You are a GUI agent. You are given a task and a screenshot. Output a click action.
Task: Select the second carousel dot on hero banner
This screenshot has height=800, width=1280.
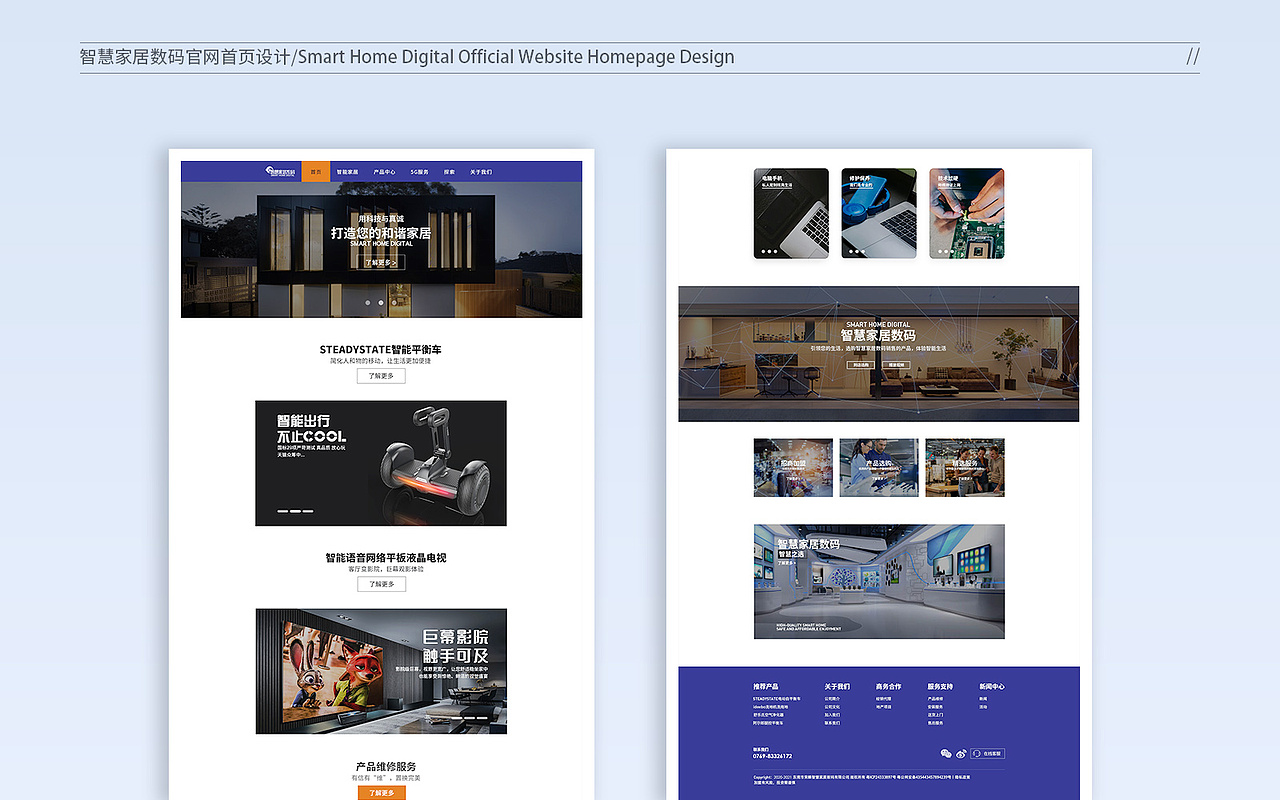tap(381, 301)
